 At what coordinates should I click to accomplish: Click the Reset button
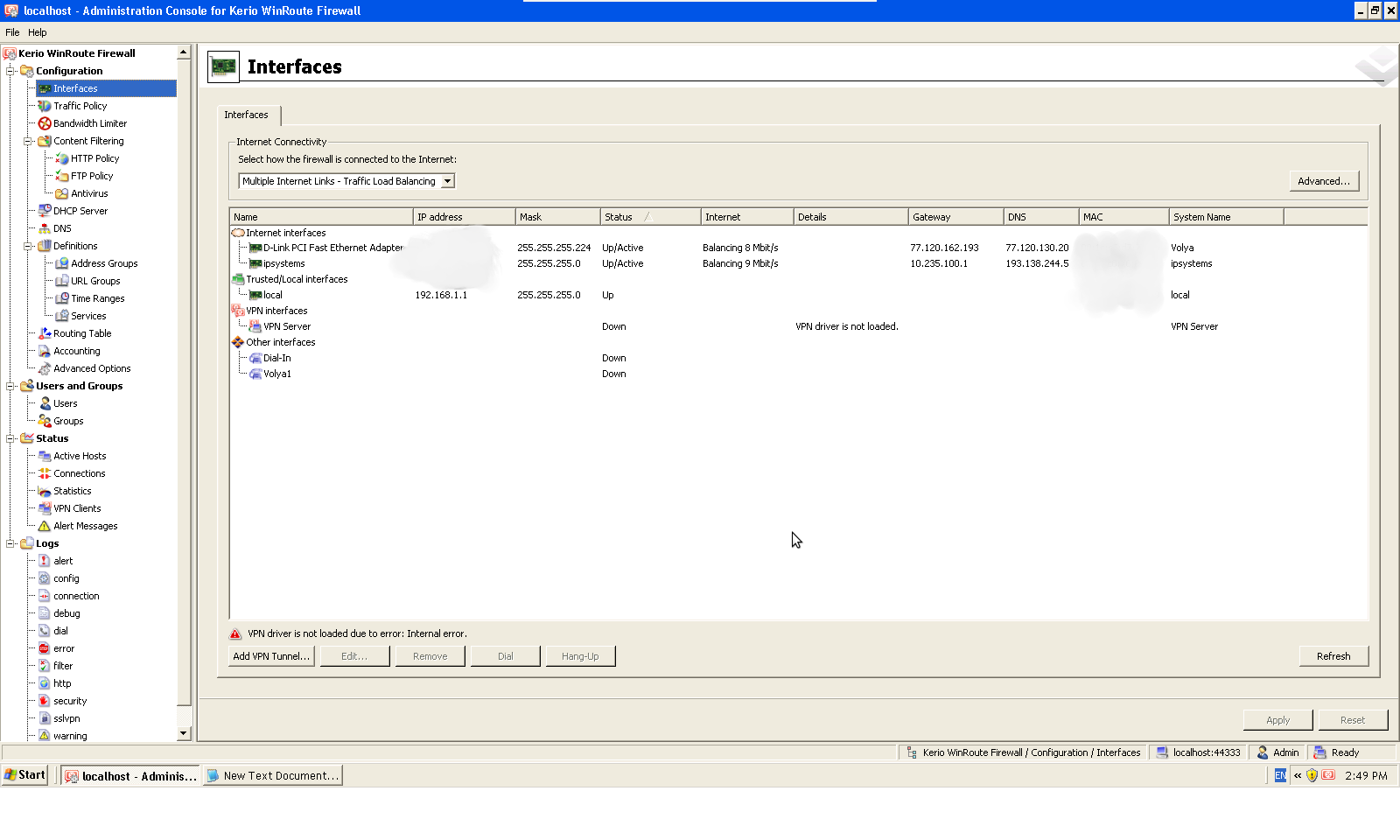[1353, 720]
